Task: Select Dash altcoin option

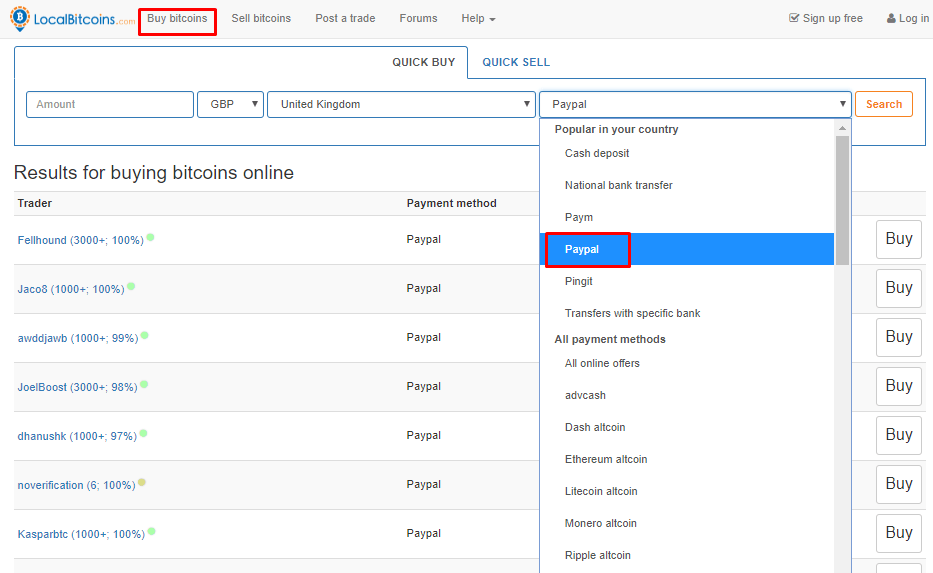Action: [687, 427]
